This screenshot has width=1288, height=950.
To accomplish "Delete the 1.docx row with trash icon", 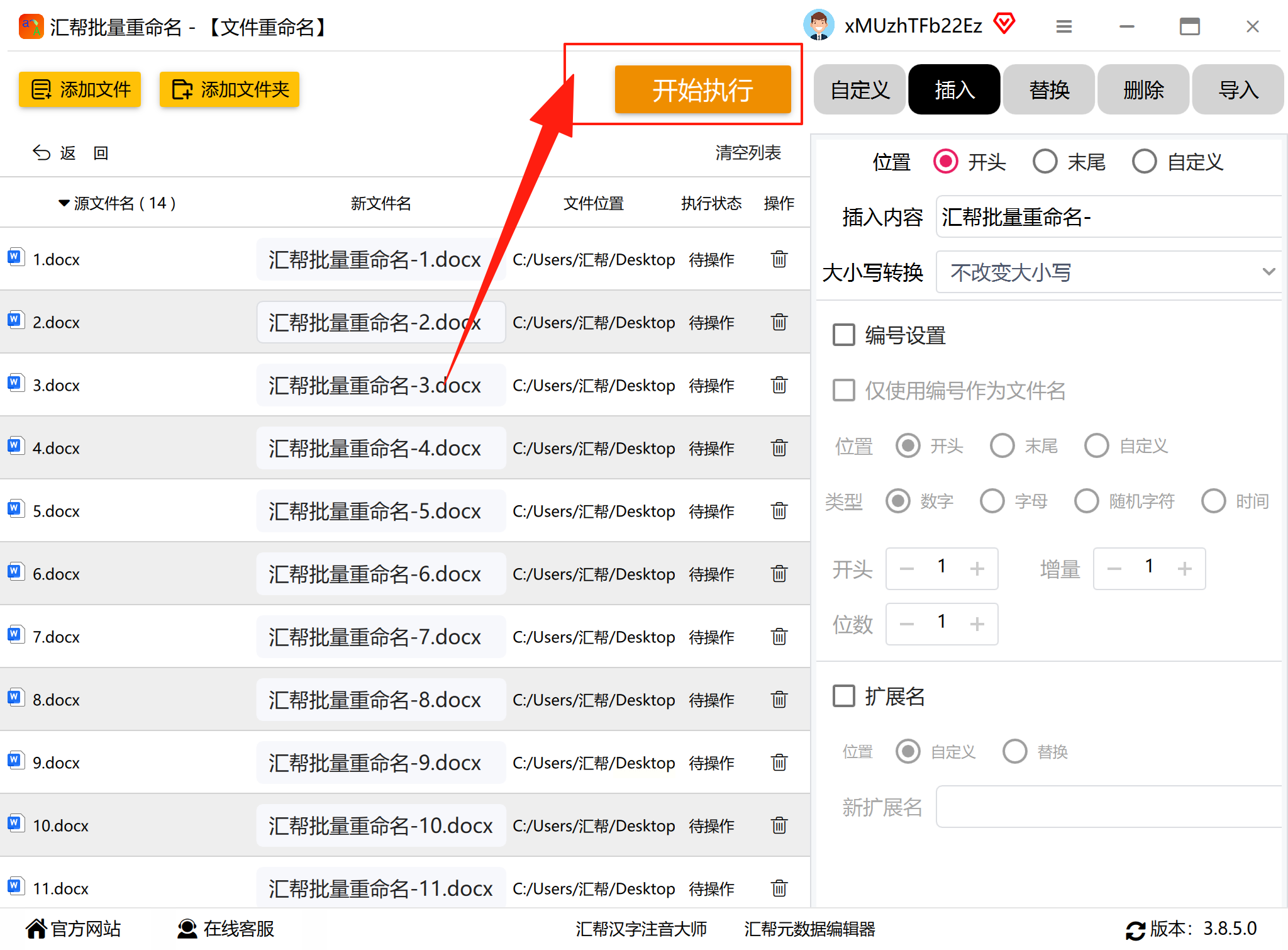I will click(x=779, y=259).
